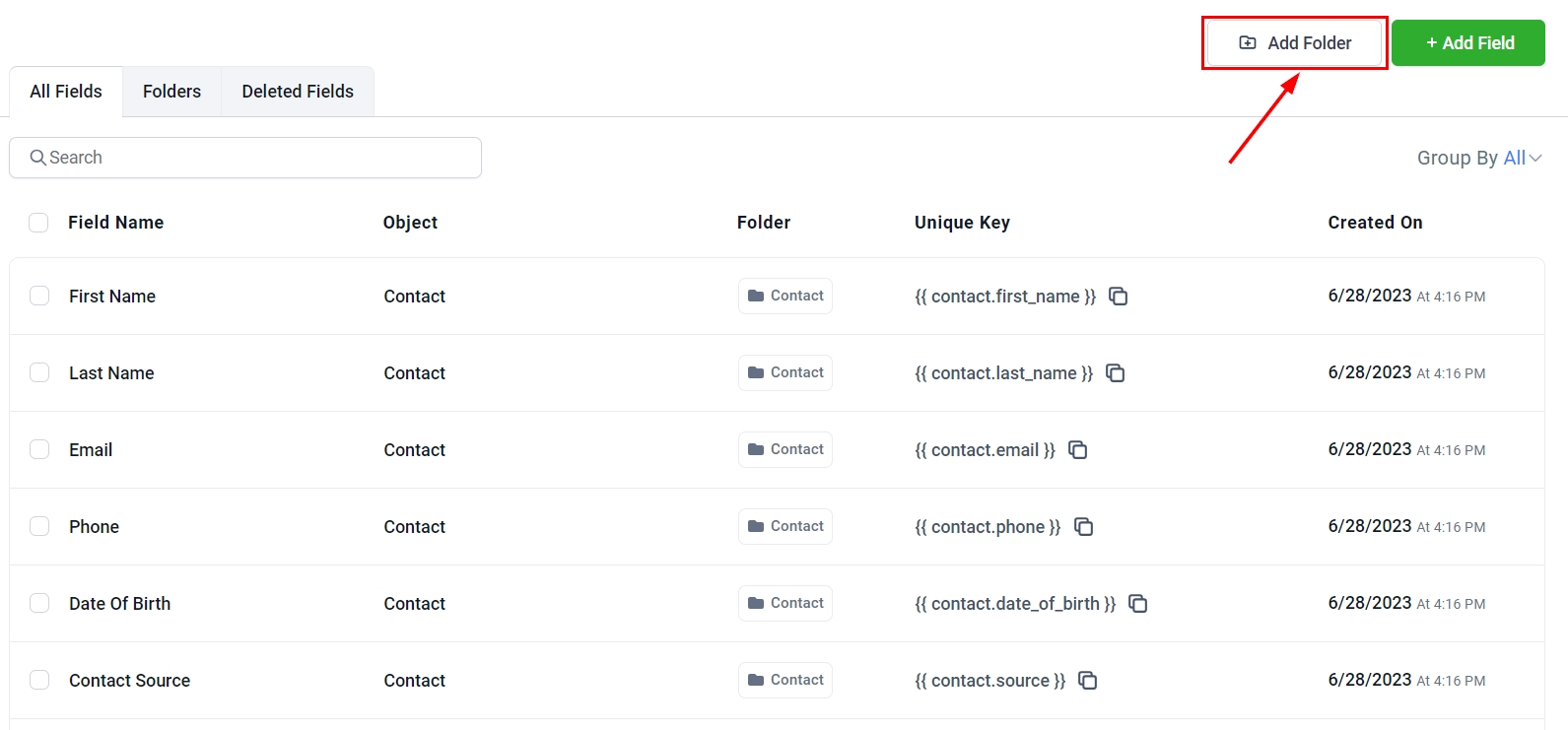Copy the contact.date_of_birth unique key
This screenshot has height=730, width=1568.
[1137, 604]
